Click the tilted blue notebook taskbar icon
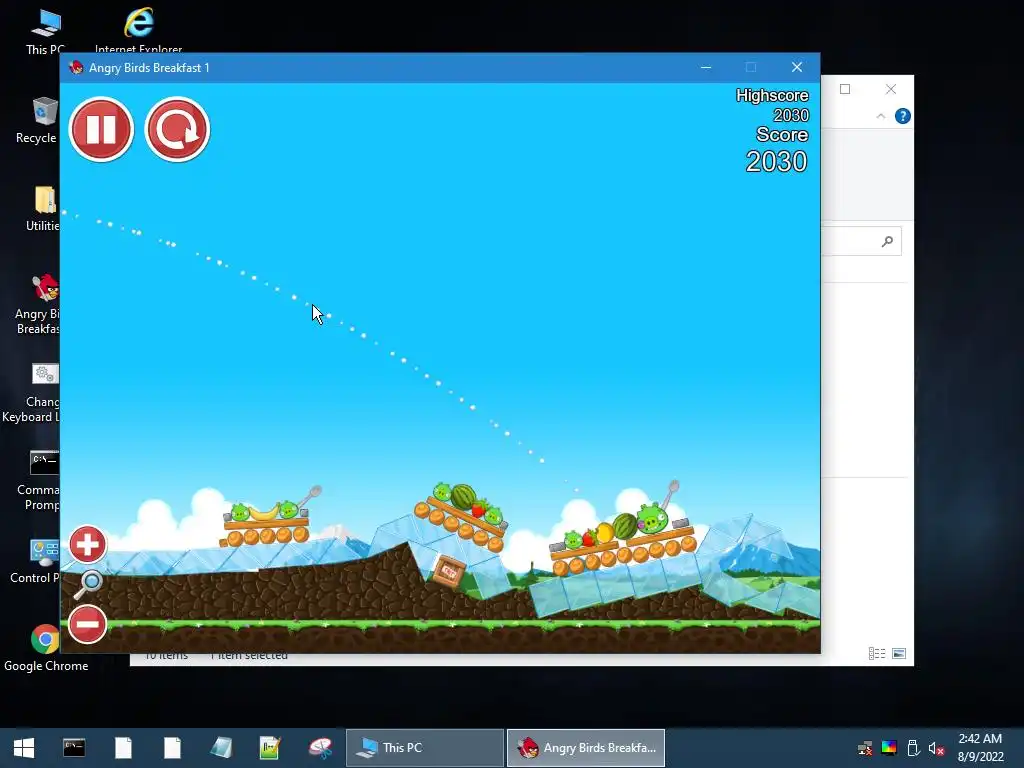The height and width of the screenshot is (768, 1024). click(x=221, y=748)
